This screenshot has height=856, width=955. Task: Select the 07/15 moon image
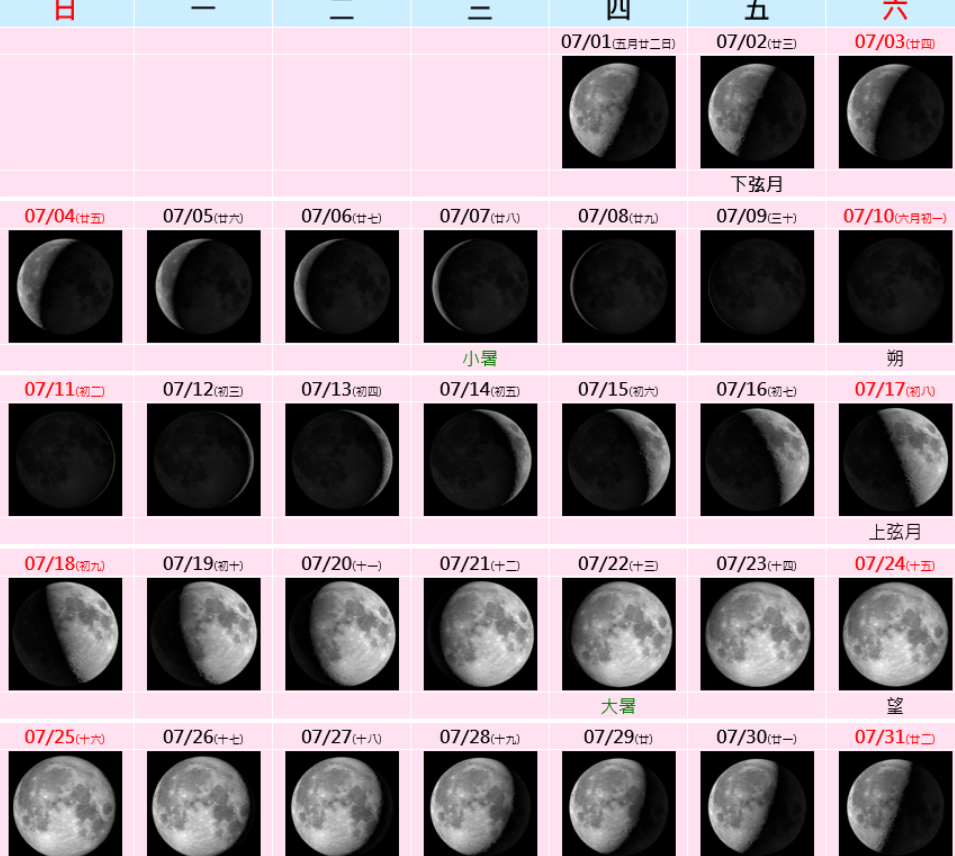[x=618, y=459]
